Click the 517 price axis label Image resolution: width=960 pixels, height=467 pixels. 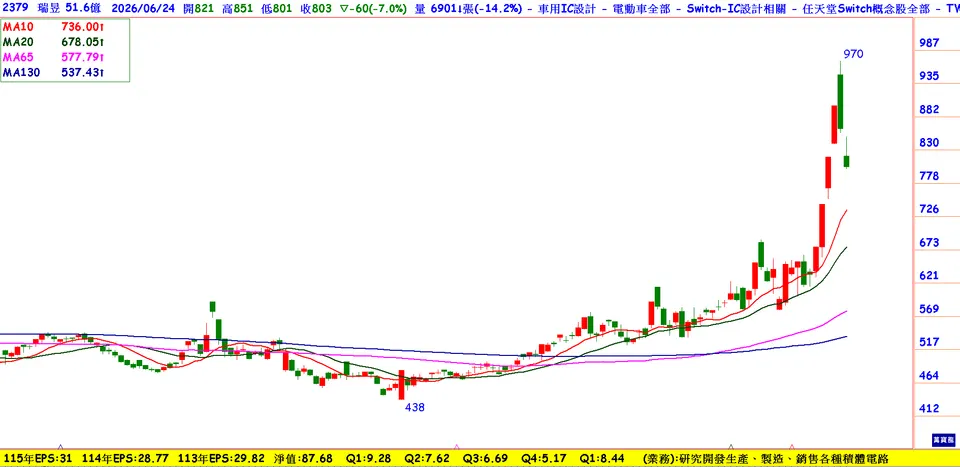tap(929, 342)
